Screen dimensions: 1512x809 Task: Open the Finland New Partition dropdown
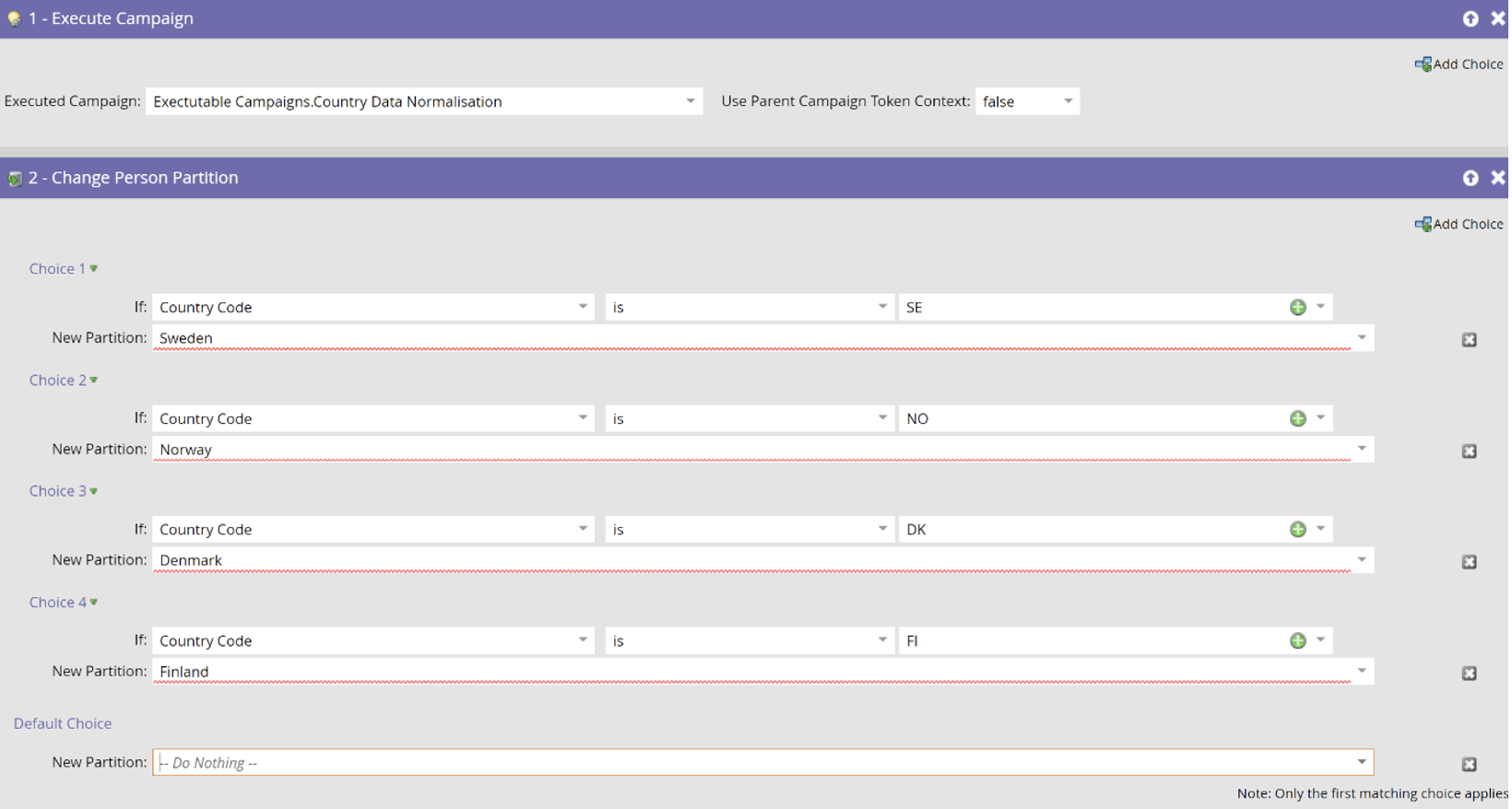[1362, 671]
